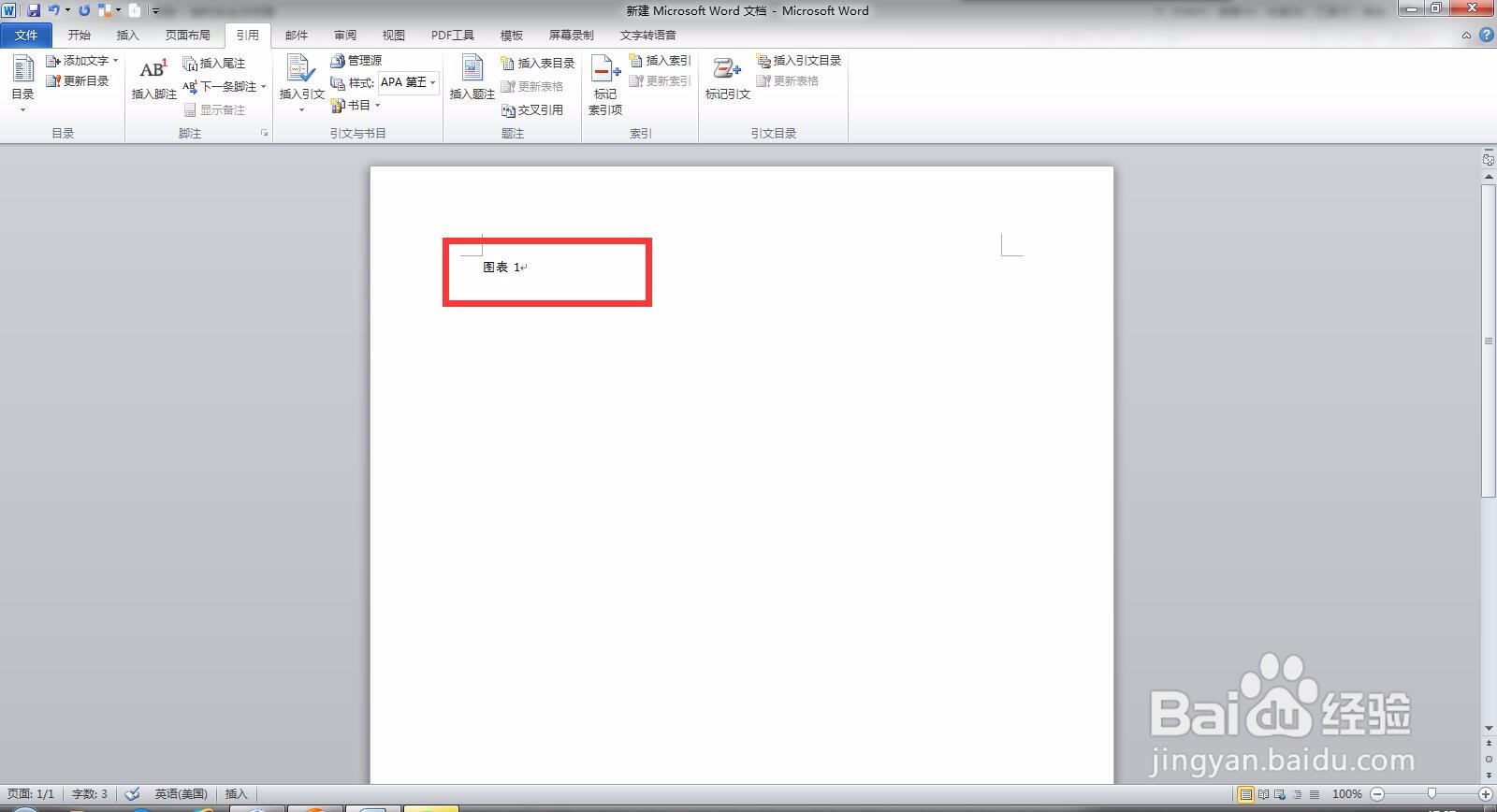1497x812 pixels.
Task: Click the zoom in plus button
Action: tap(1485, 794)
